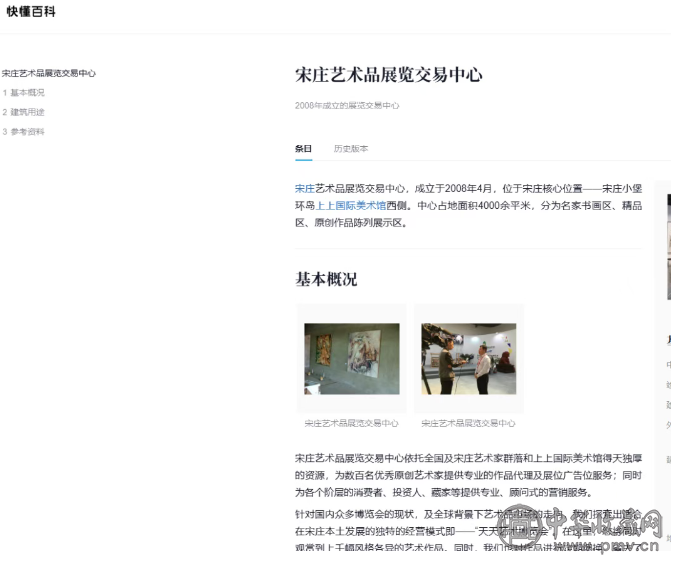This screenshot has height=562, width=674.
Task: Switch to the 条目 tab
Action: pos(303,149)
